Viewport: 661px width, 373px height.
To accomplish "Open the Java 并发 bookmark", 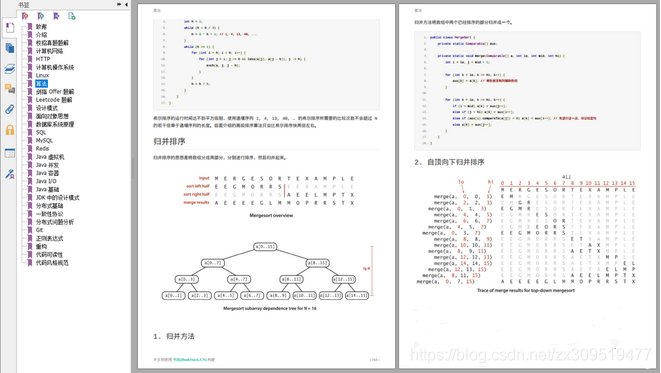I will (47, 165).
